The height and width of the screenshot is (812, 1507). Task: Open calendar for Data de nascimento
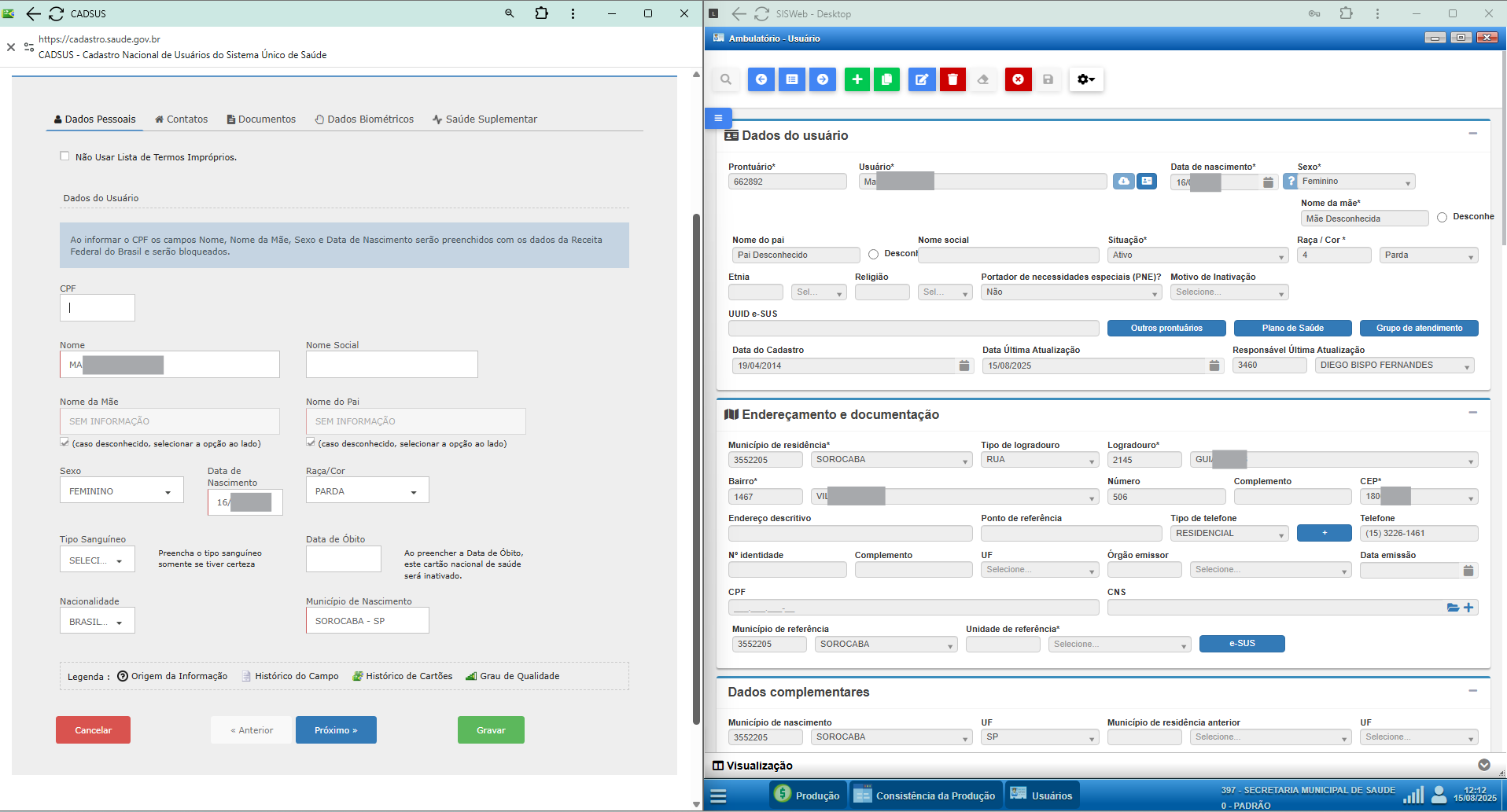[1268, 182]
